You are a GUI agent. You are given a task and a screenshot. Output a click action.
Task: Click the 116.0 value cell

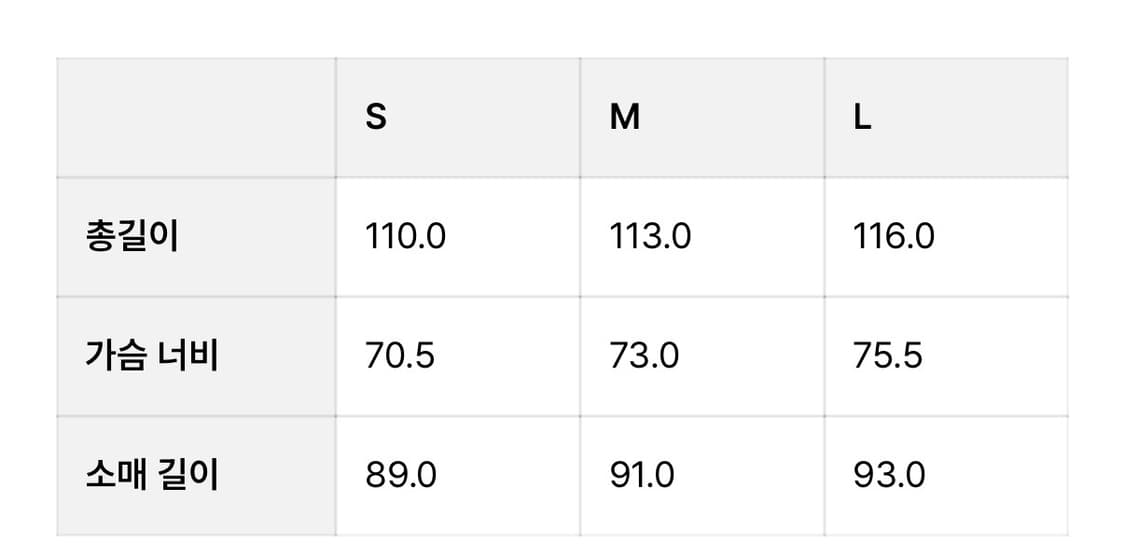click(894, 237)
